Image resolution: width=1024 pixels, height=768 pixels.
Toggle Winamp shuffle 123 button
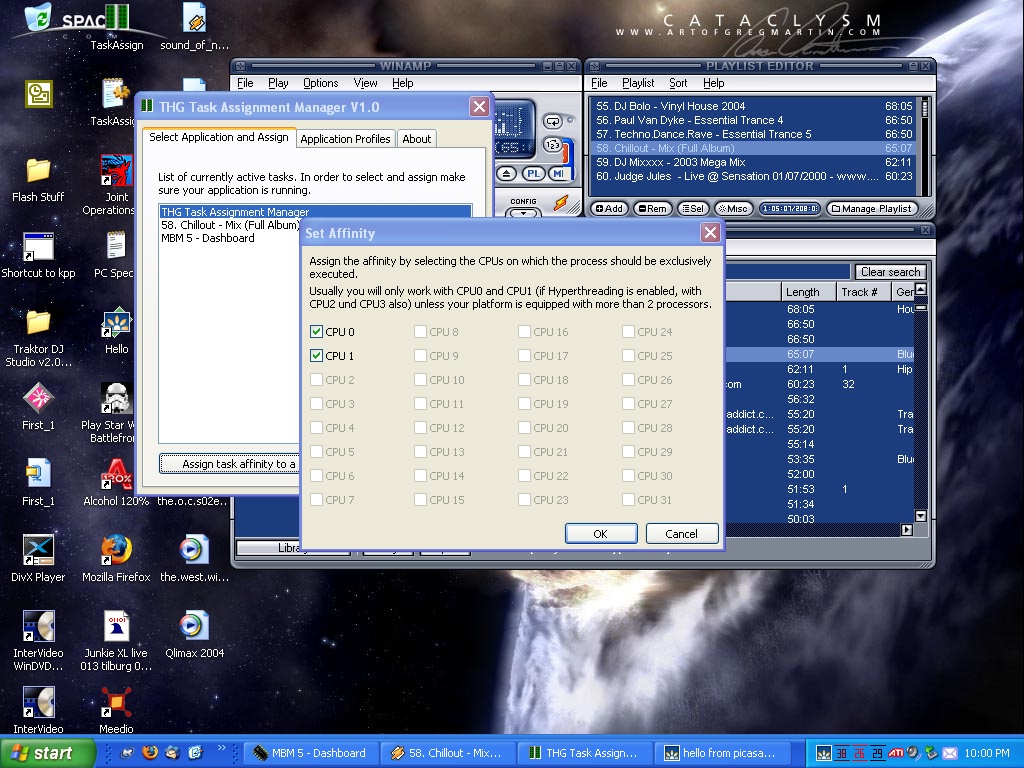click(x=552, y=145)
